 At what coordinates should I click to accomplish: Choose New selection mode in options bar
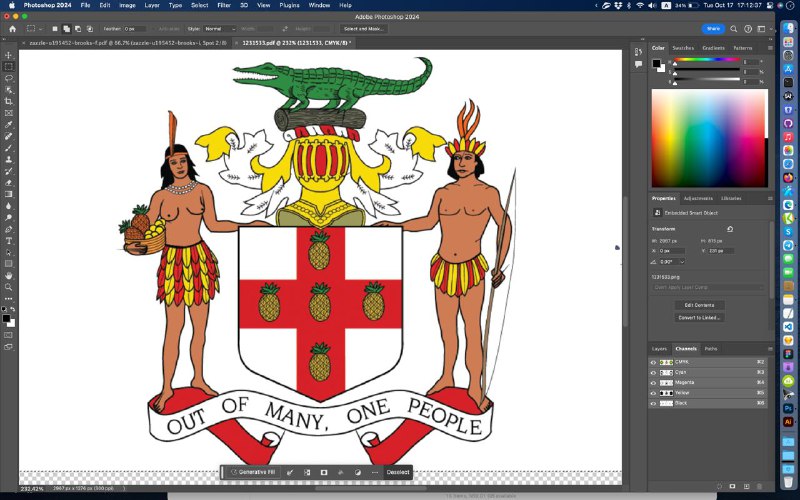point(55,29)
